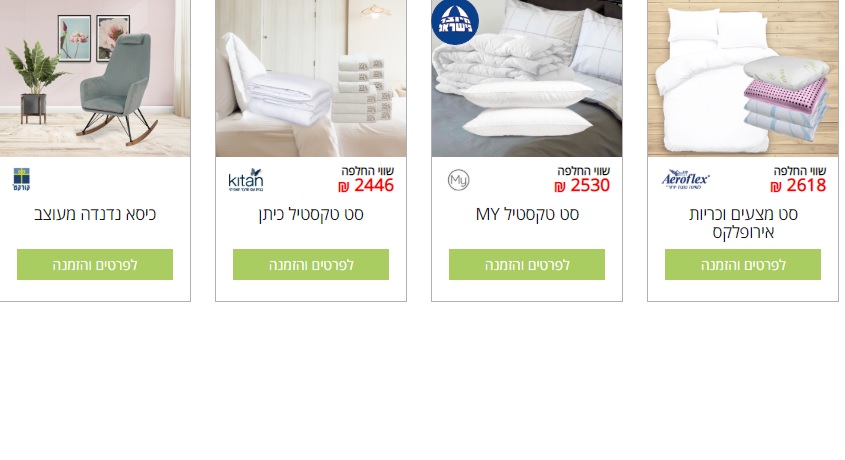845x460 pixels.
Task: Click the Aeroflex brand logo
Action: pos(685,180)
